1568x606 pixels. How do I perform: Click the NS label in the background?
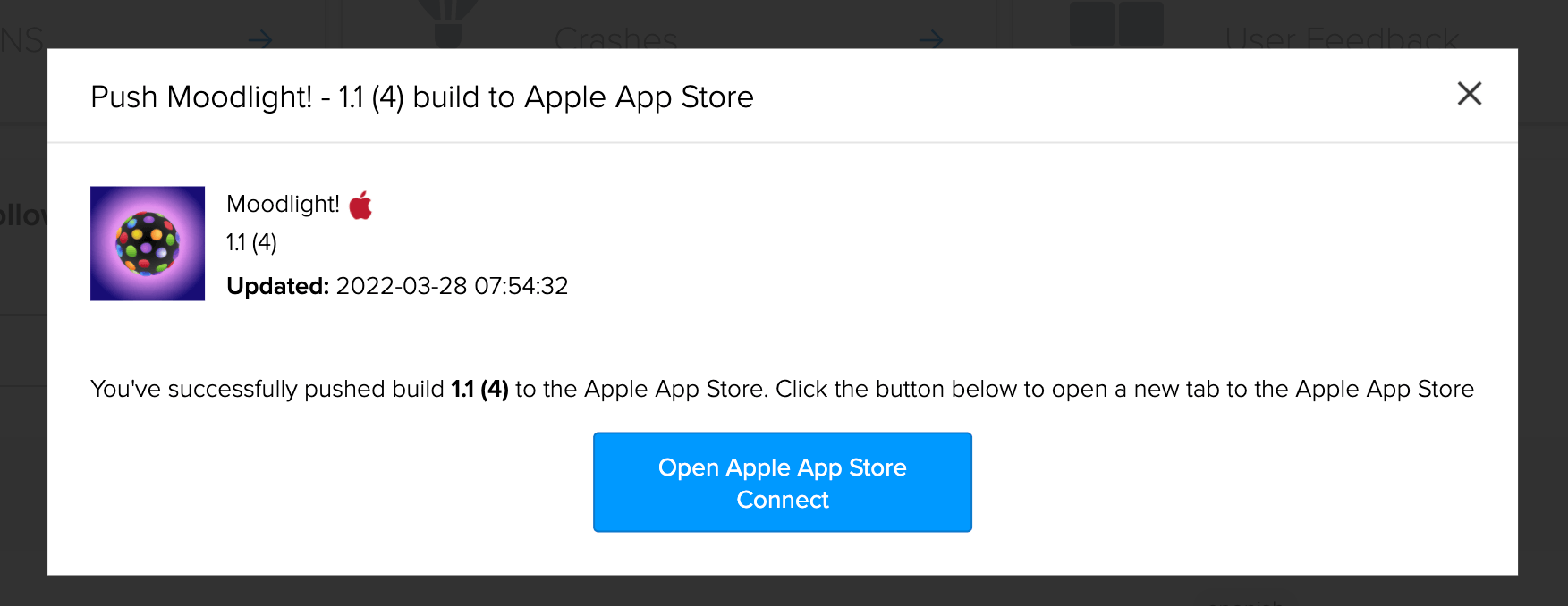click(x=20, y=39)
